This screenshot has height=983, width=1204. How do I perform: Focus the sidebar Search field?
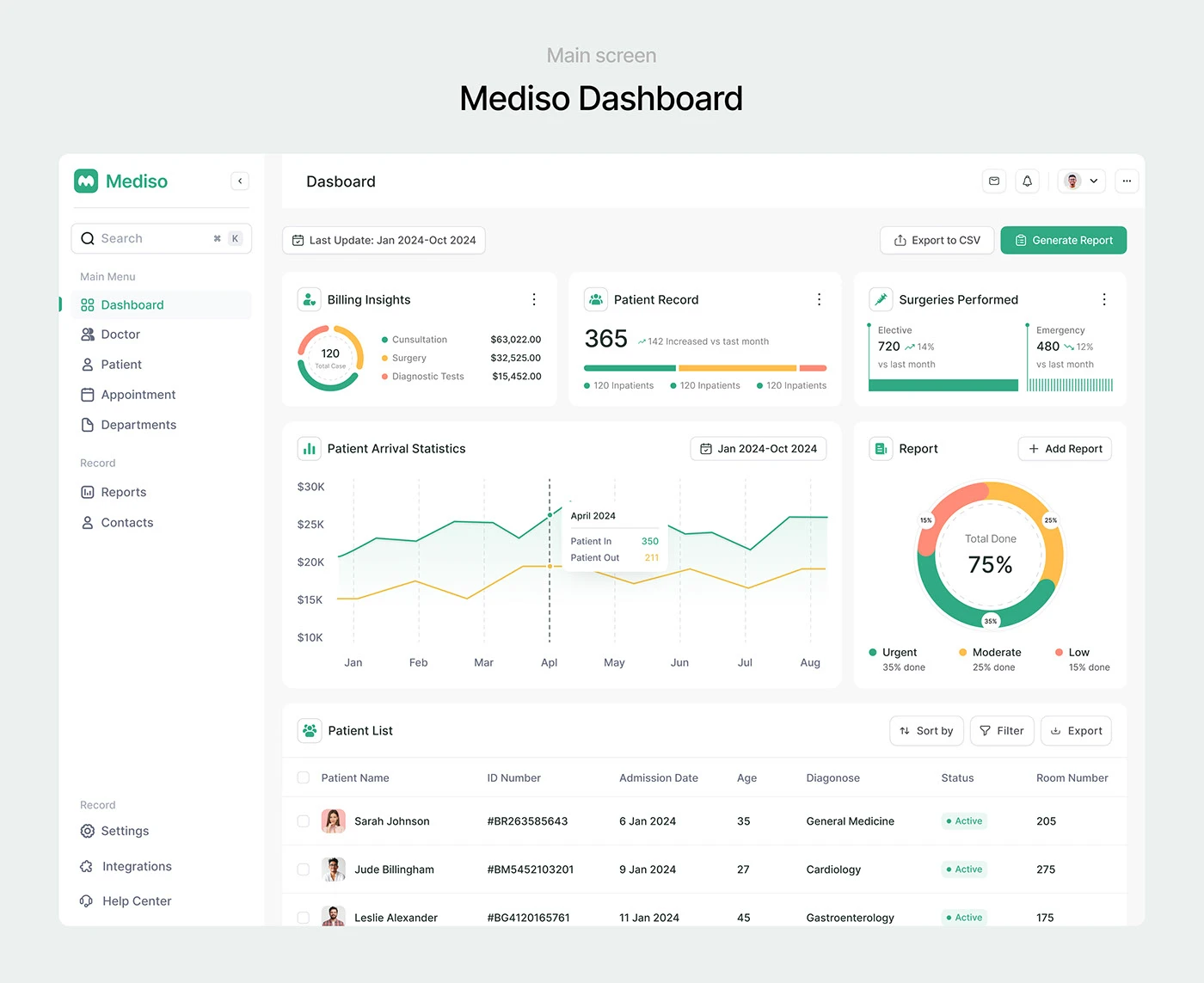tap(162, 238)
